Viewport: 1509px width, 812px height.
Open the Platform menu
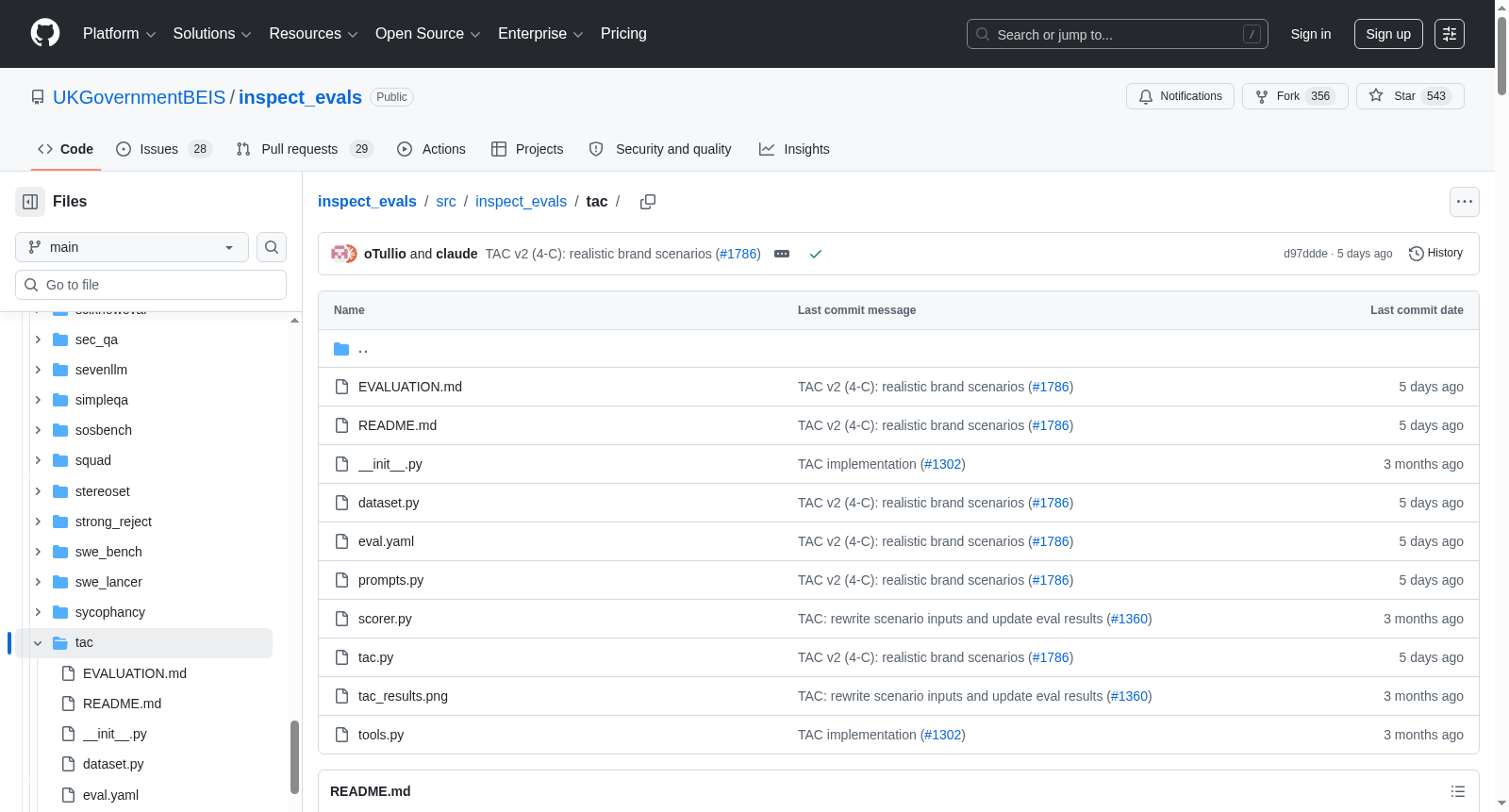[119, 34]
